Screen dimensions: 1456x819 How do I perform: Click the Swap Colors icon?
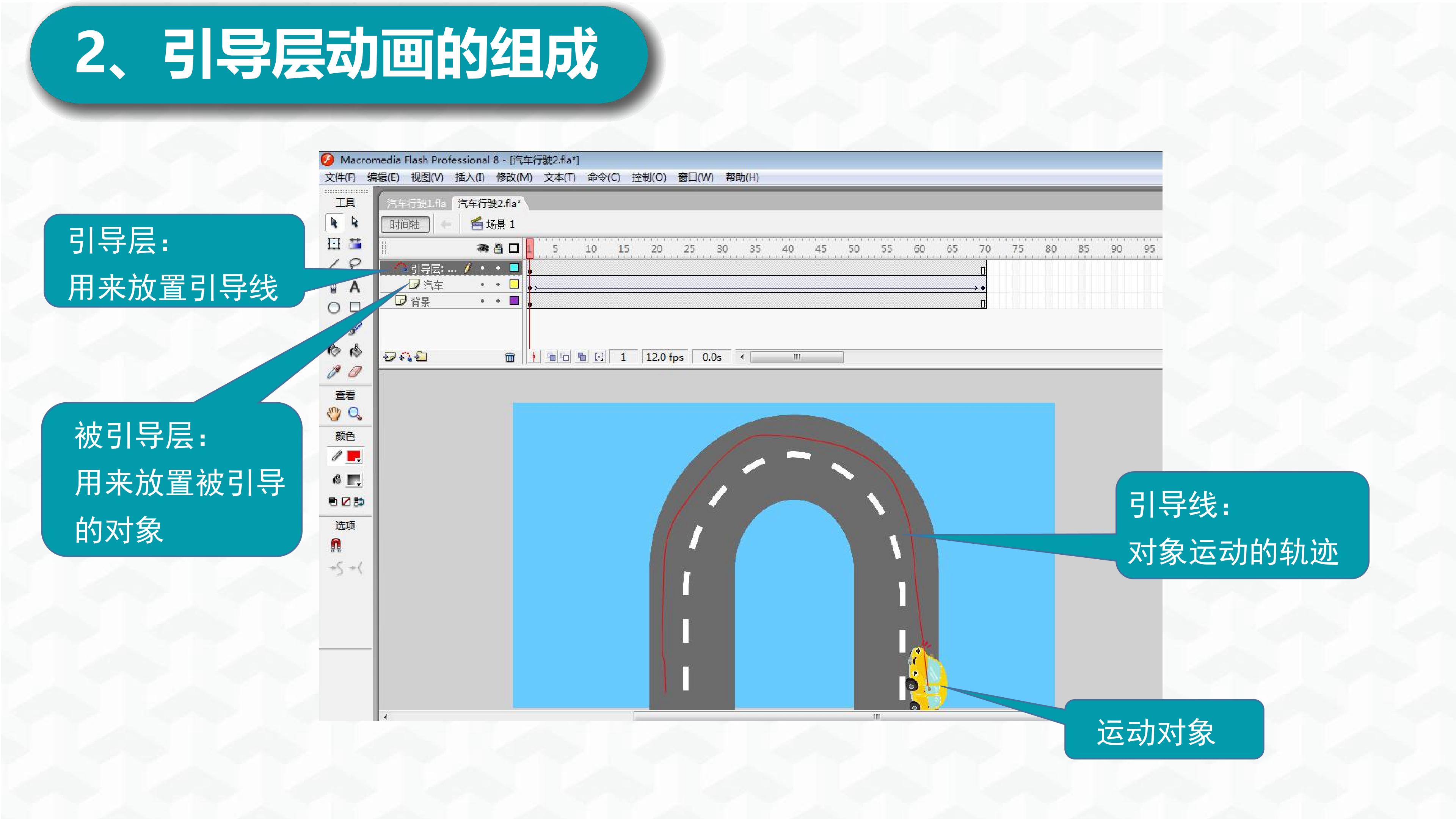point(359,502)
